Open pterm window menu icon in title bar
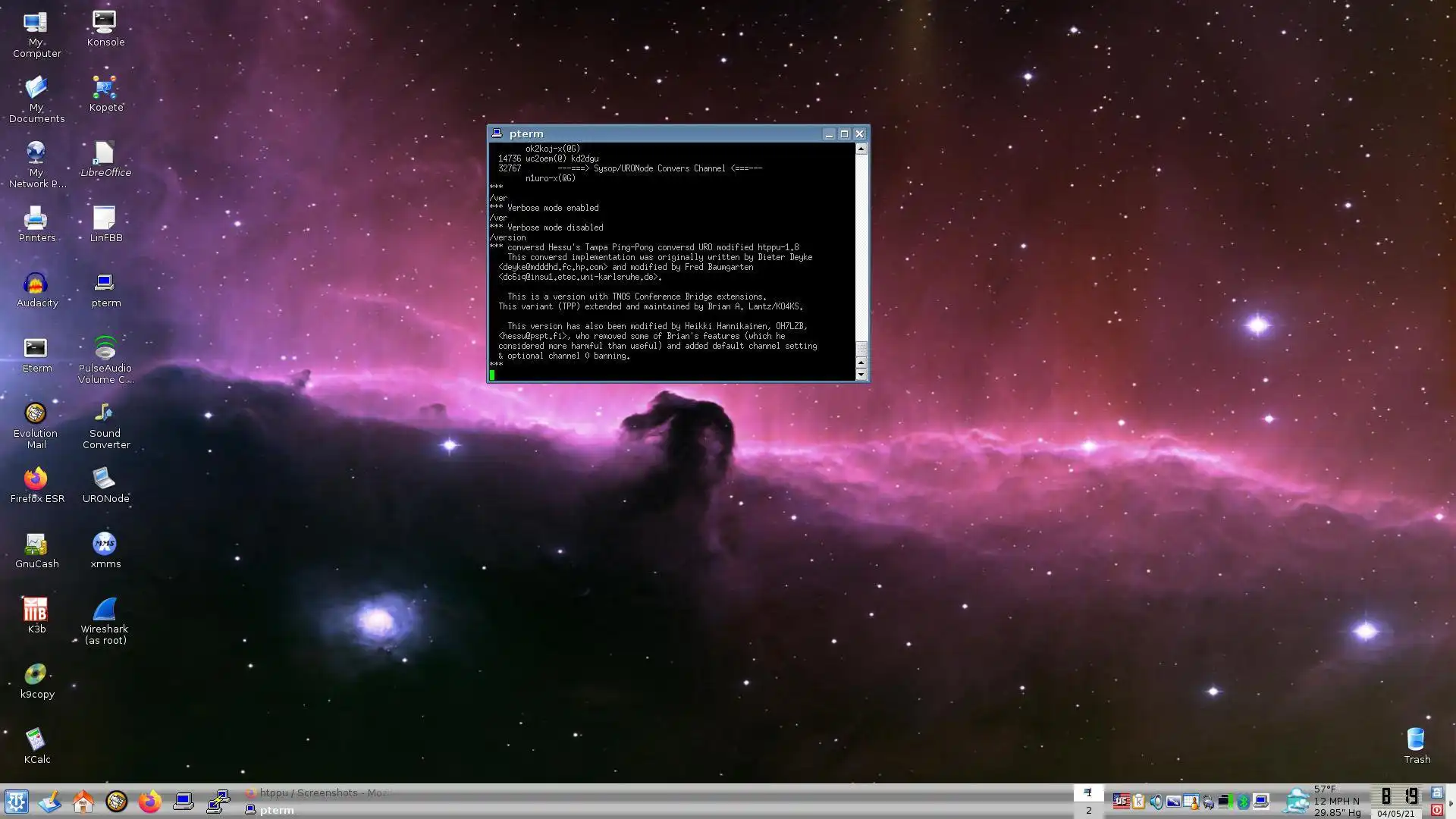 click(497, 133)
